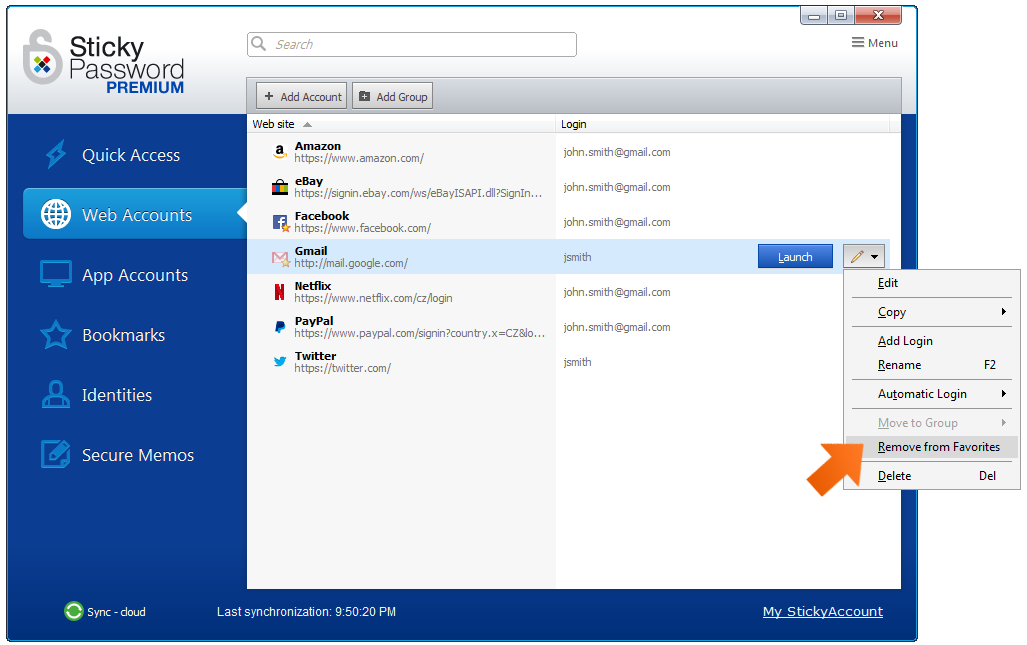Click the Gmail envelope favicon
This screenshot has height=645, width=1027.
tap(280, 258)
